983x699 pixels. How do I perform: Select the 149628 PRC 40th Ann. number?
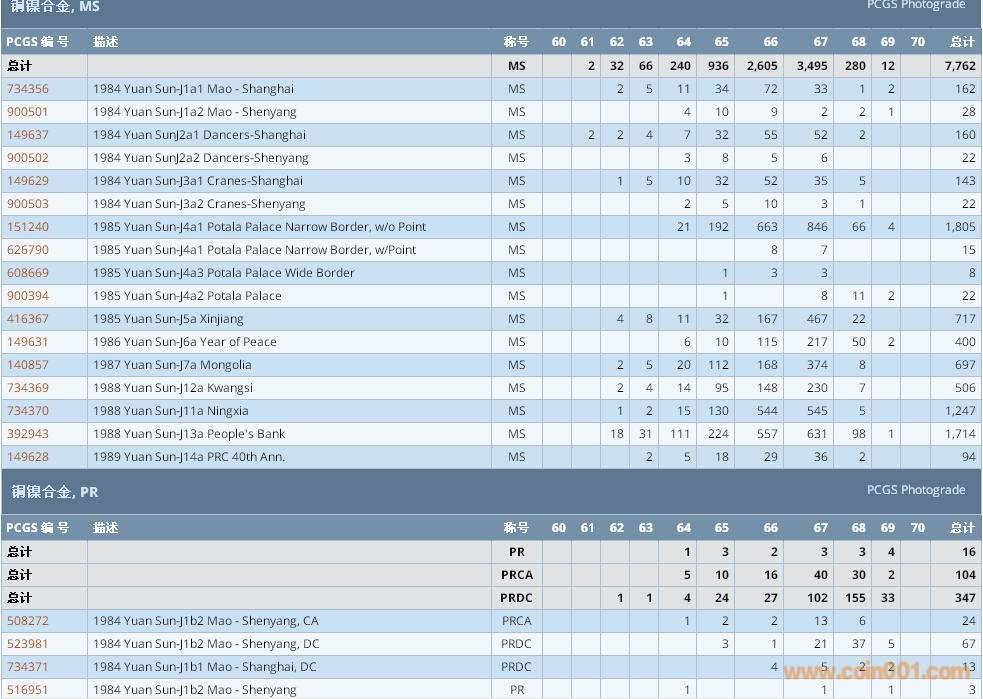coord(28,457)
